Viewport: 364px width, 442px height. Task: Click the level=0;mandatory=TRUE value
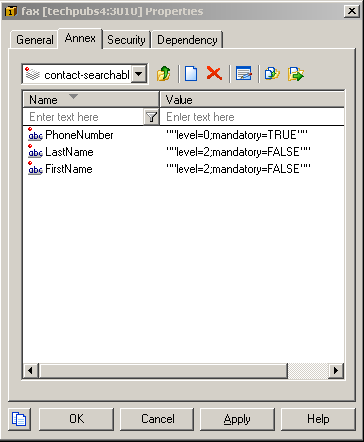237,135
